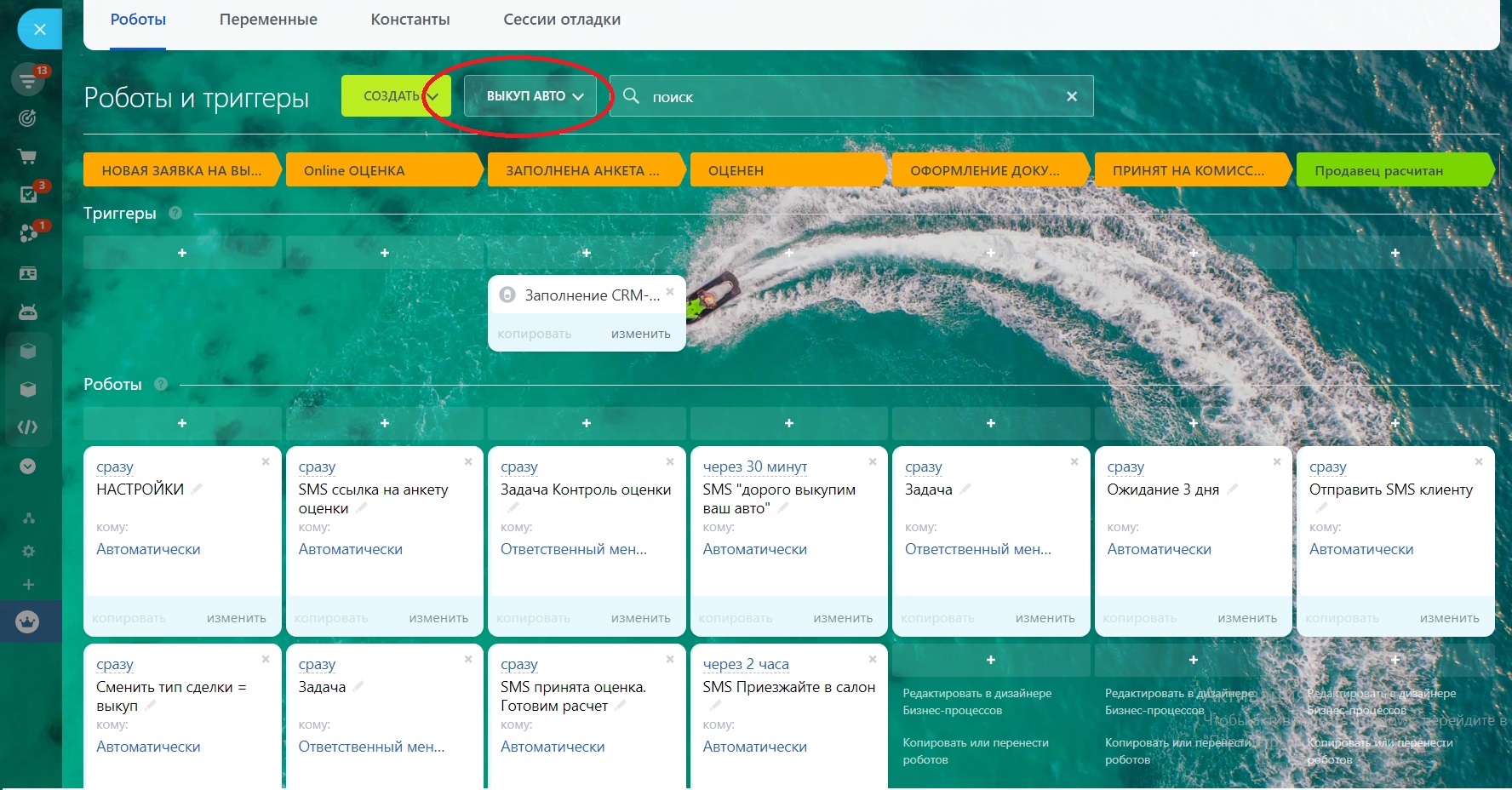The image size is (1512, 790).
Task: Clear the search field with its X
Action: (x=1072, y=96)
